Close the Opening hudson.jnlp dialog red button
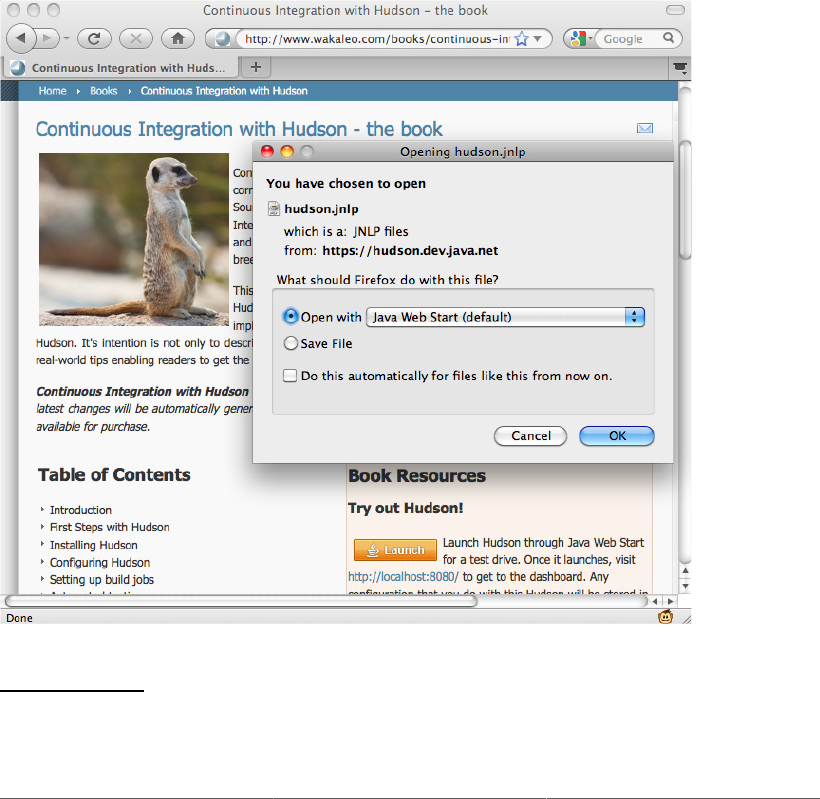The image size is (820, 799). pos(267,152)
